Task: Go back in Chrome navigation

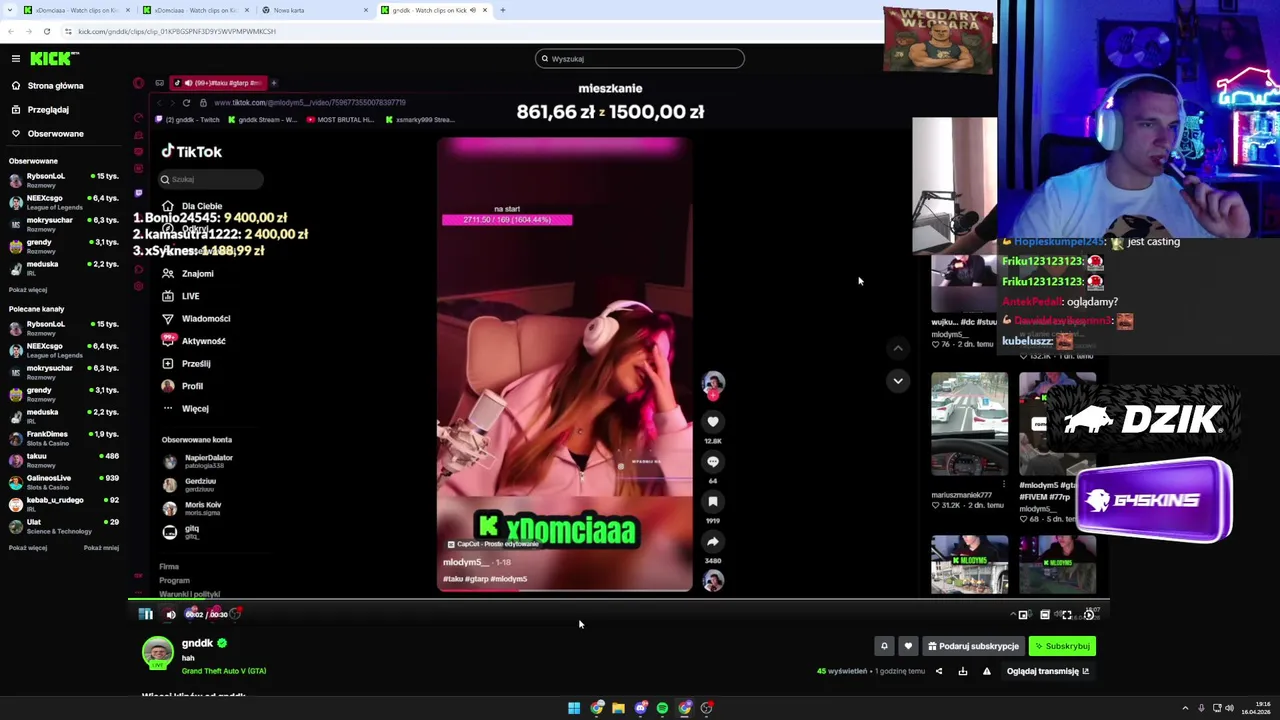Action: tap(11, 31)
